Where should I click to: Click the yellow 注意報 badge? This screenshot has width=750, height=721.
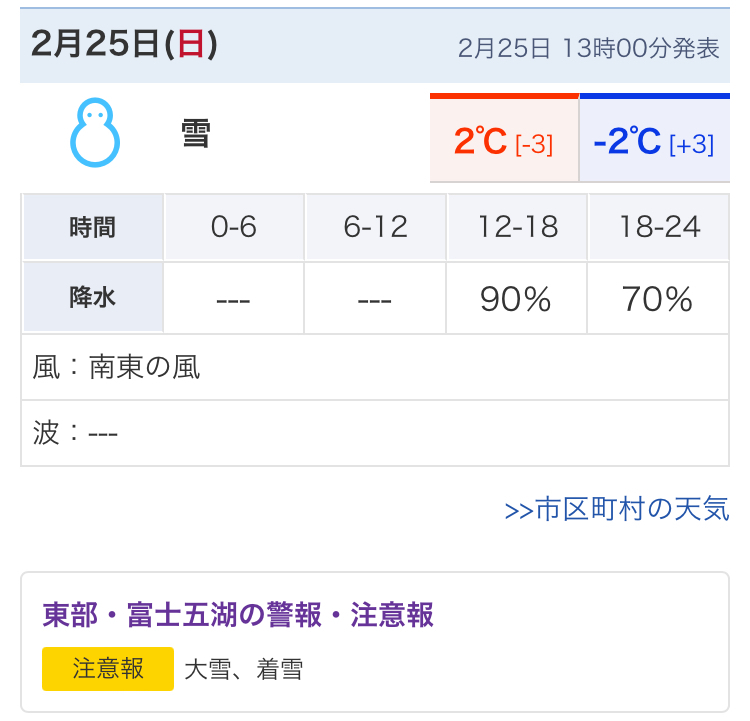pyautogui.click(x=108, y=669)
